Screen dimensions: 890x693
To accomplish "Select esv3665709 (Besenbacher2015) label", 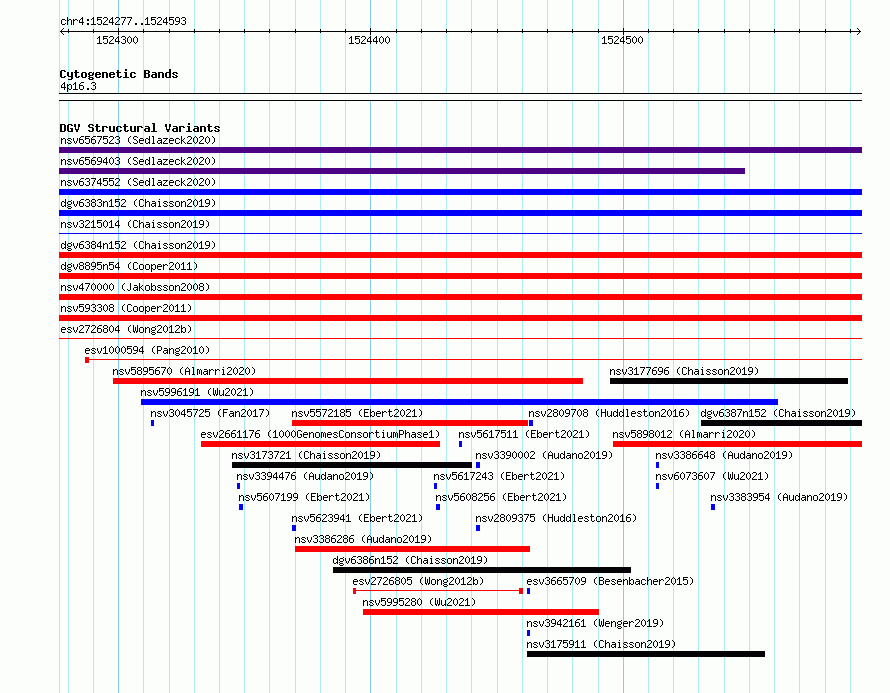I will (x=610, y=581).
